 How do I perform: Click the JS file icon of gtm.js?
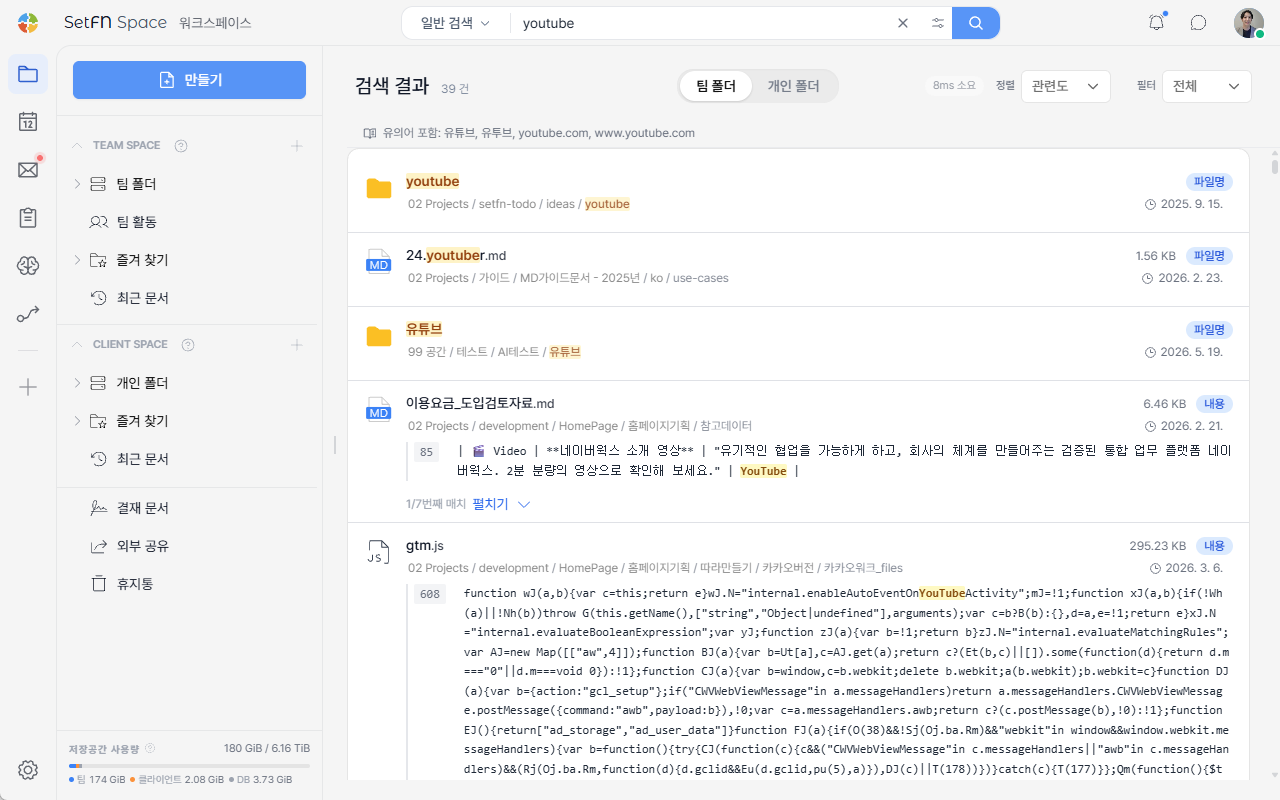point(379,553)
